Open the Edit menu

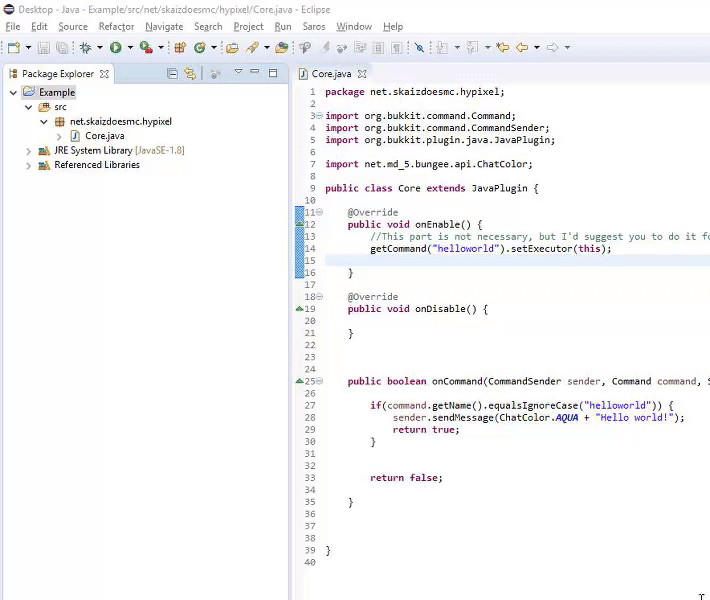[39, 27]
